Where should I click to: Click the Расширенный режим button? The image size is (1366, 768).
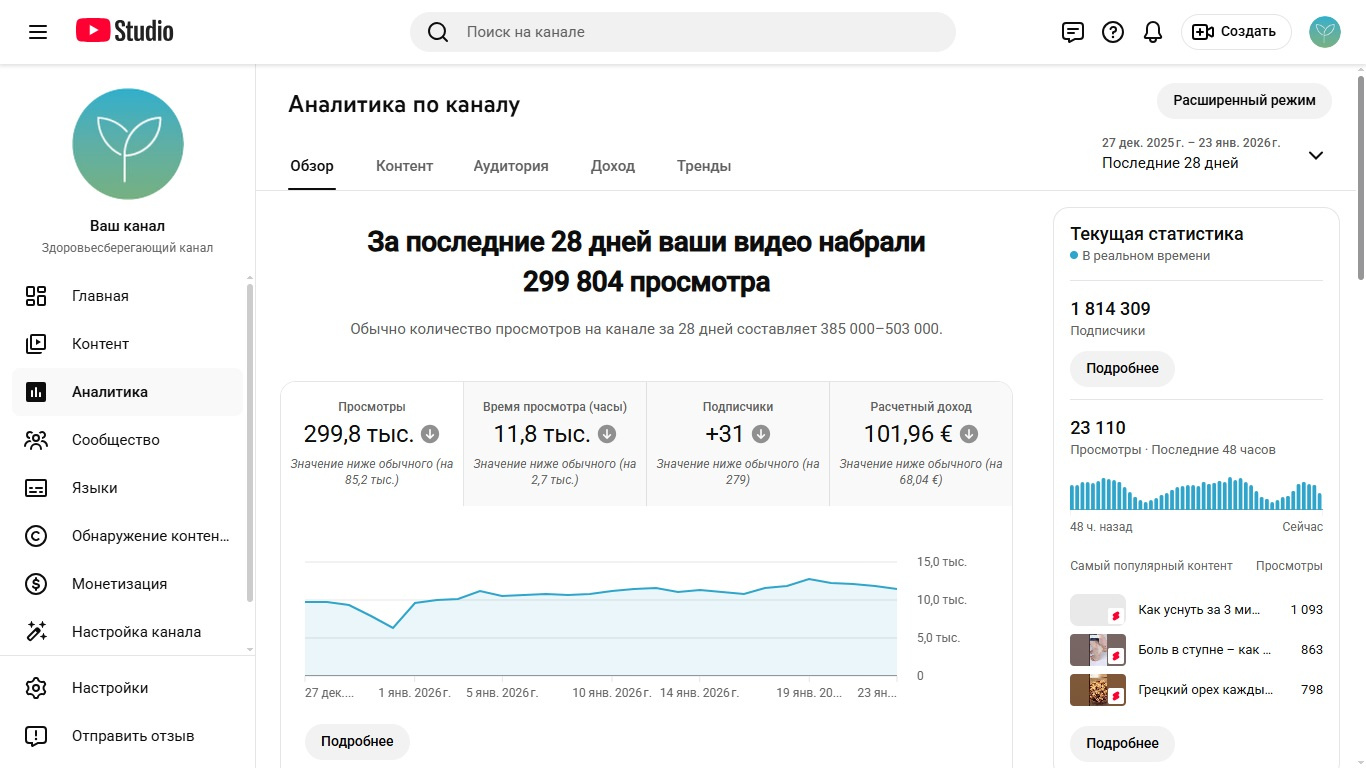point(1244,101)
